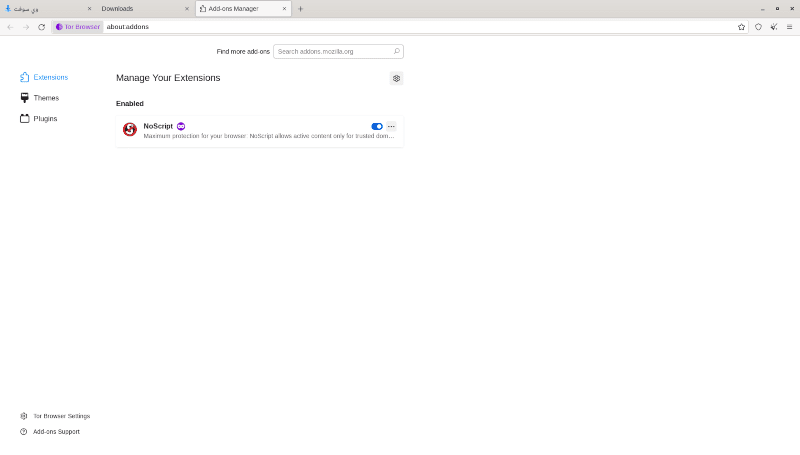Open the NoScript extension name
The image size is (800, 455).
coord(158,126)
